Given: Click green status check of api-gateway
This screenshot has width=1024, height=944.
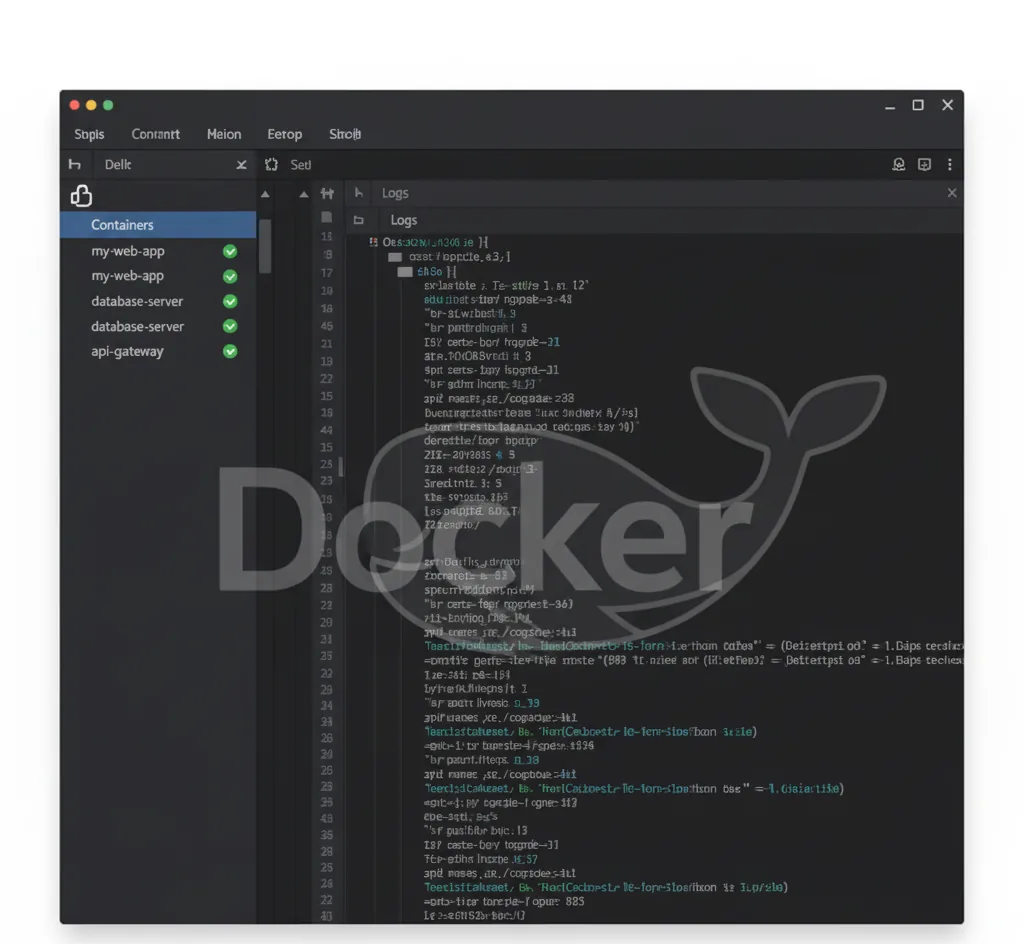Looking at the screenshot, I should click(x=230, y=351).
